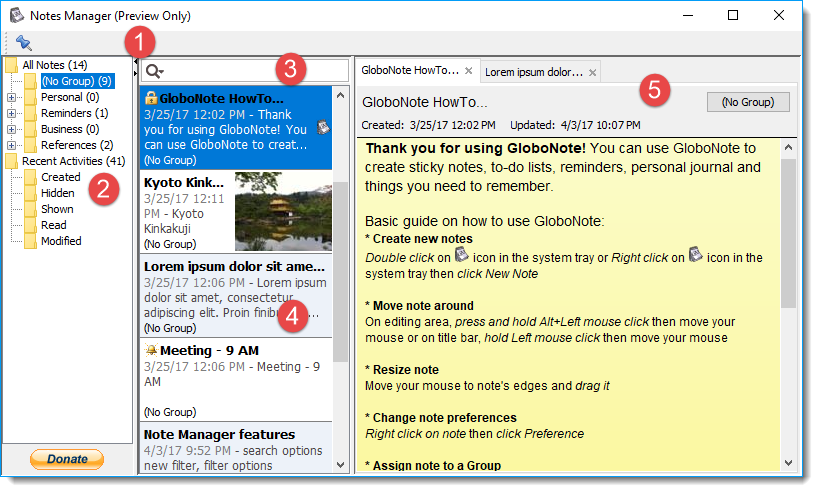Show recently Hidden notes

pyautogui.click(x=57, y=193)
